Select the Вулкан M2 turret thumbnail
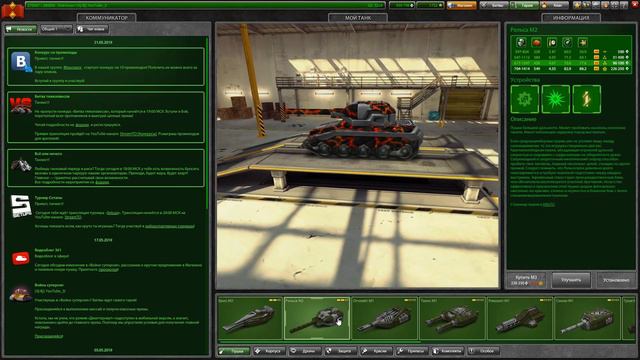The height and width of the screenshot is (360, 640). click(x=250, y=318)
